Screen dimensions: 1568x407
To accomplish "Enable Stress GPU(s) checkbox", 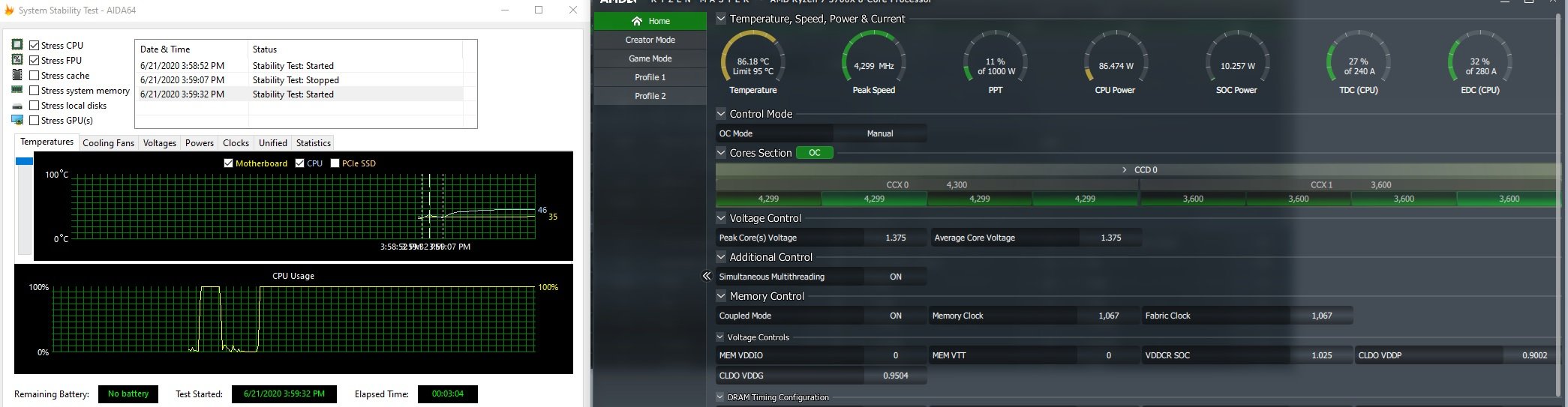I will point(34,120).
